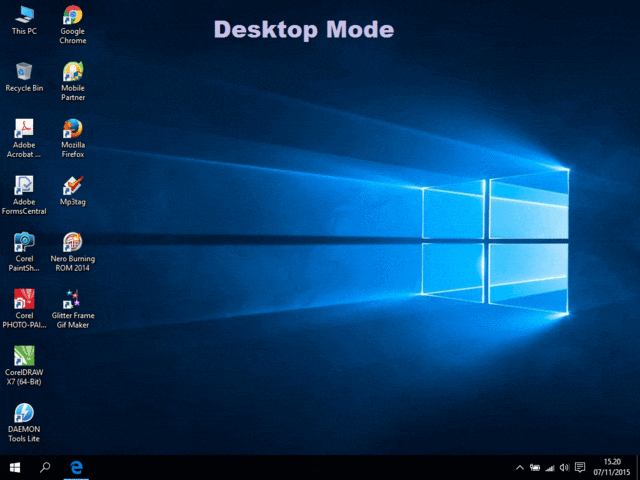Click the battery power tray icon

point(535,467)
